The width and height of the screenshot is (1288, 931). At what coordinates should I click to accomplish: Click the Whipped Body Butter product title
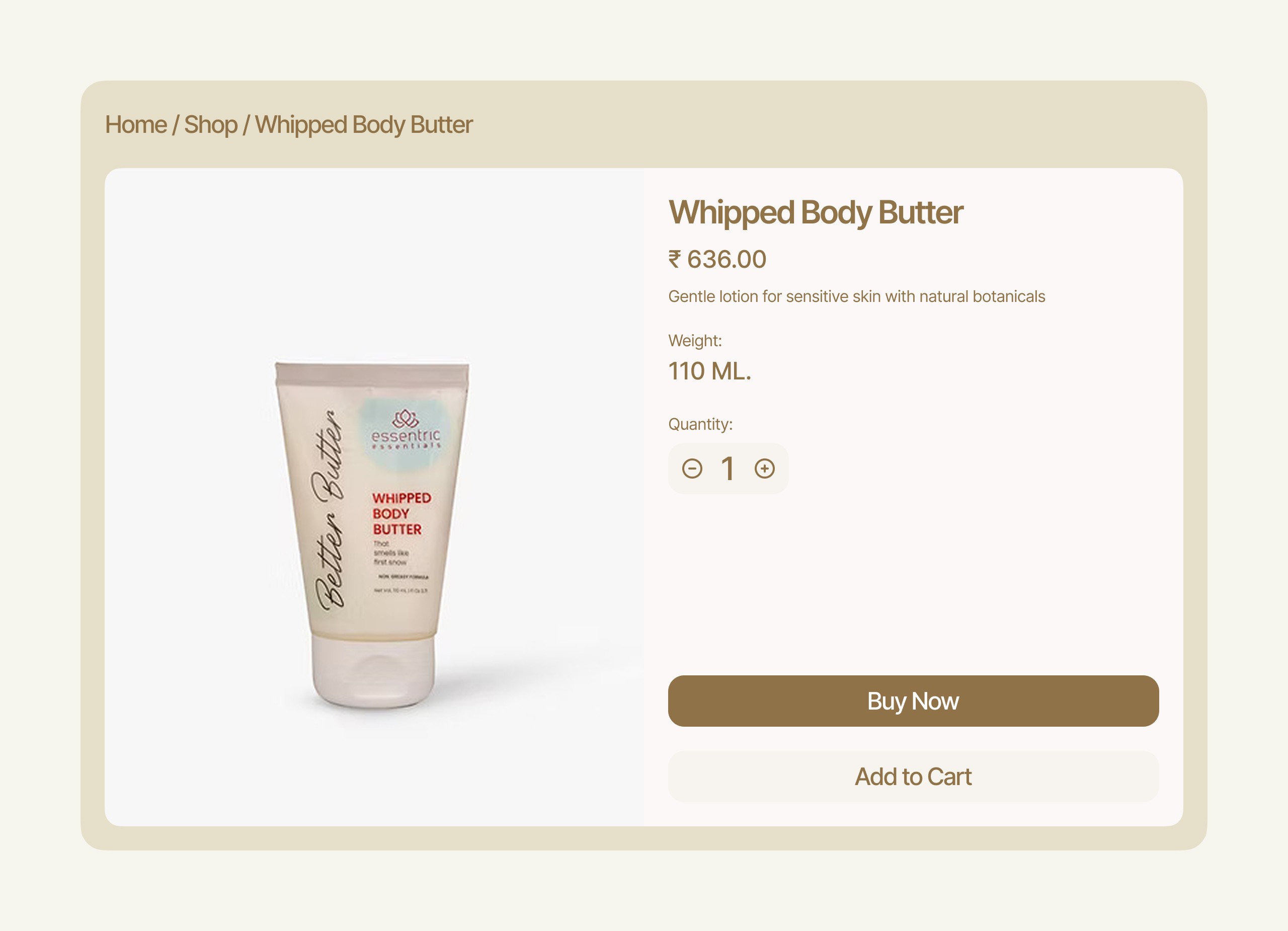click(816, 212)
